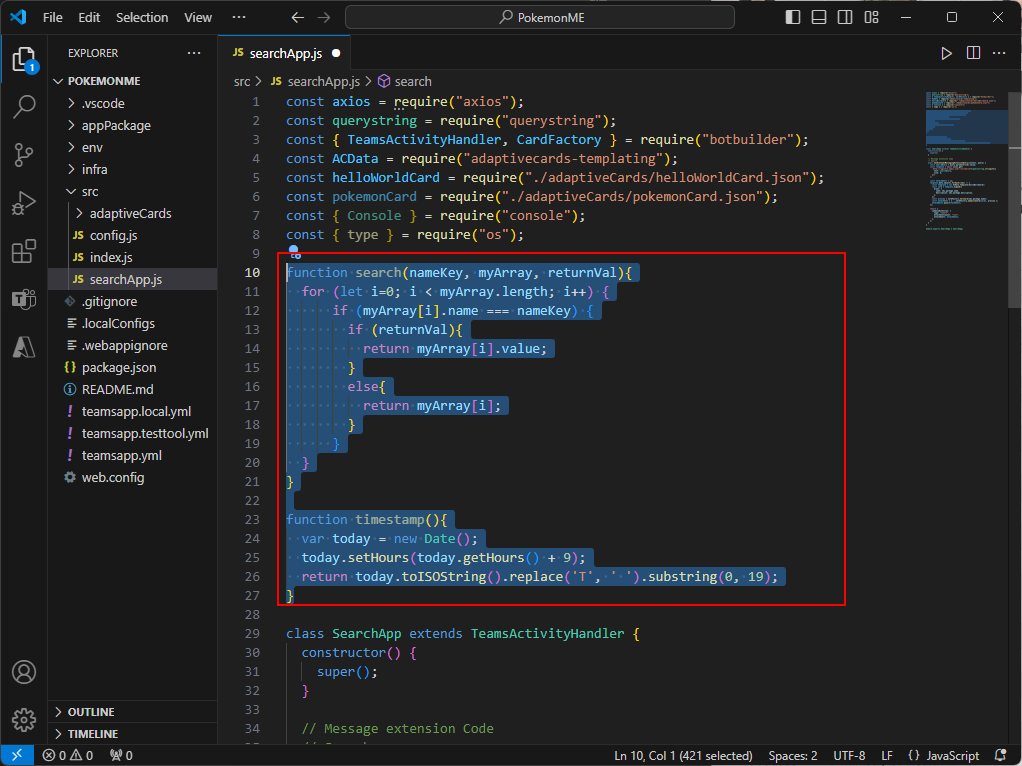Open .gitignore file

coord(133,301)
